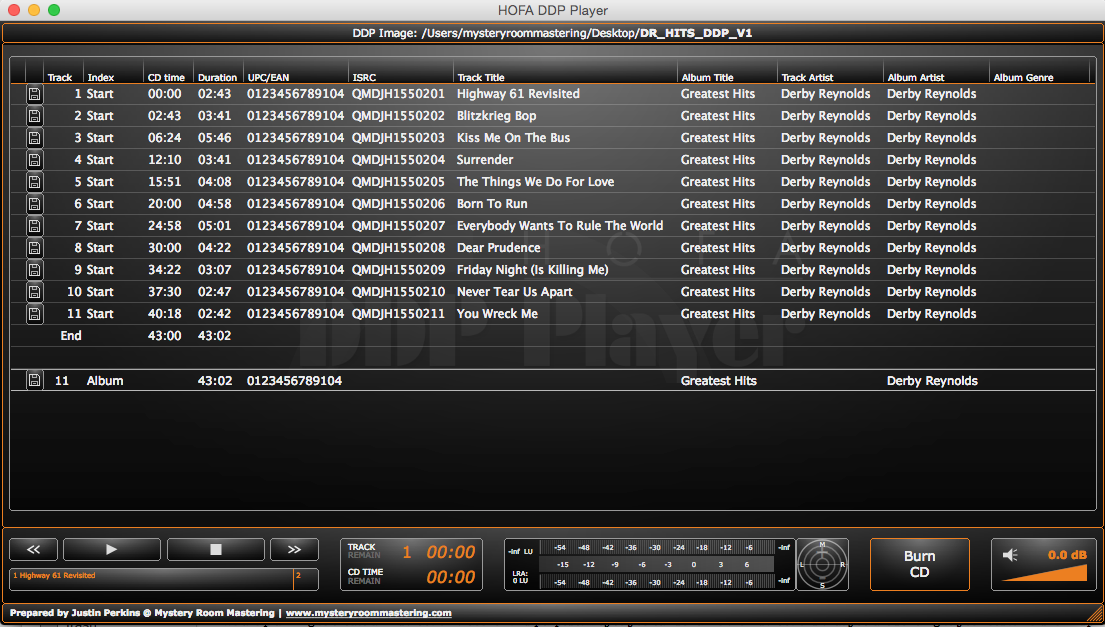Click the Album row UPC 0123456789104
Image resolution: width=1105 pixels, height=627 pixels.
[295, 380]
